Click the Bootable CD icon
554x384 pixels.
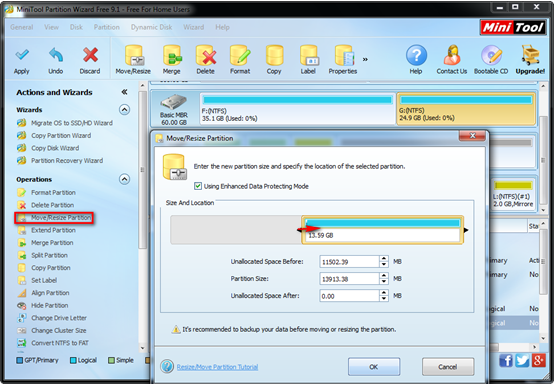point(491,55)
